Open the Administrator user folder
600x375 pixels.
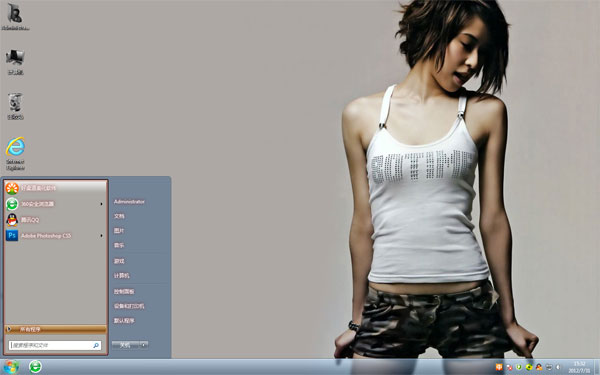click(x=129, y=202)
